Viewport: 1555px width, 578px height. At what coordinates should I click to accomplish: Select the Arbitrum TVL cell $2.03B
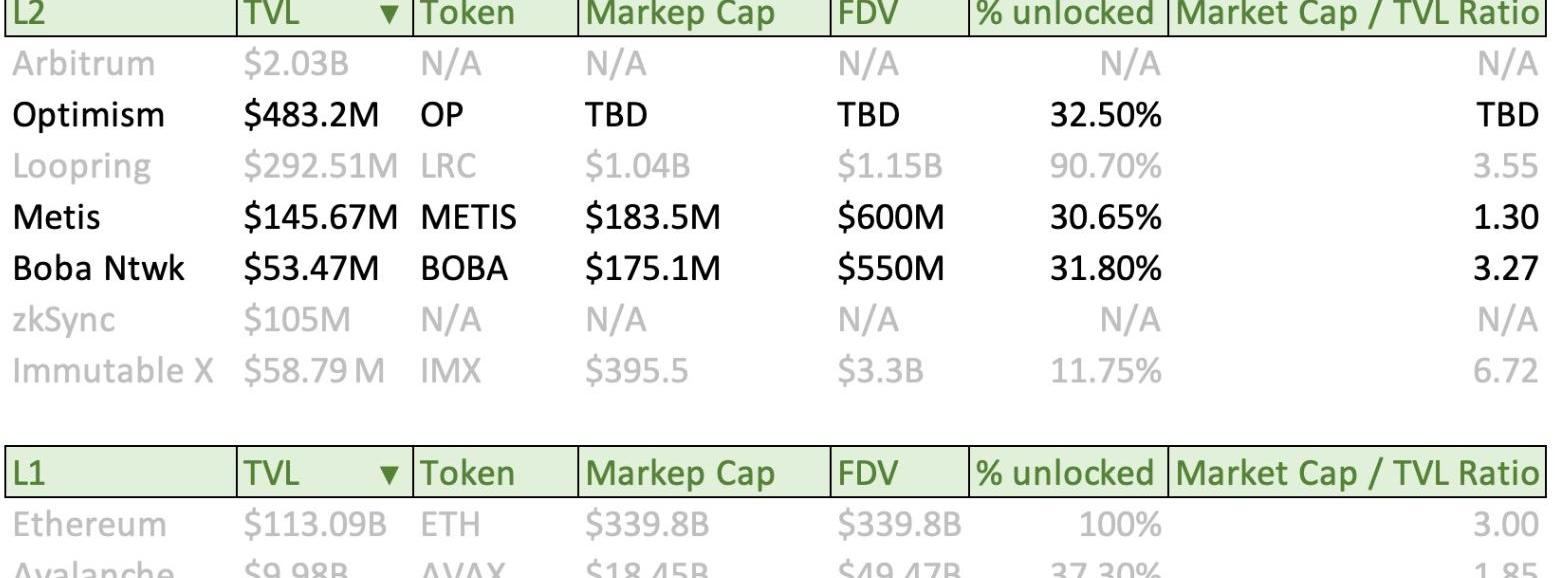tap(296, 64)
